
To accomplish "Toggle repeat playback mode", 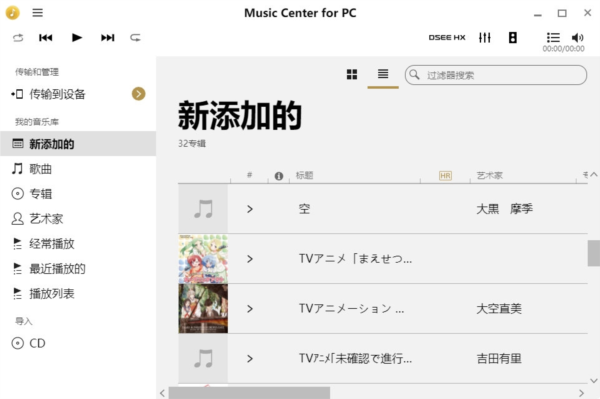I will 135,38.
